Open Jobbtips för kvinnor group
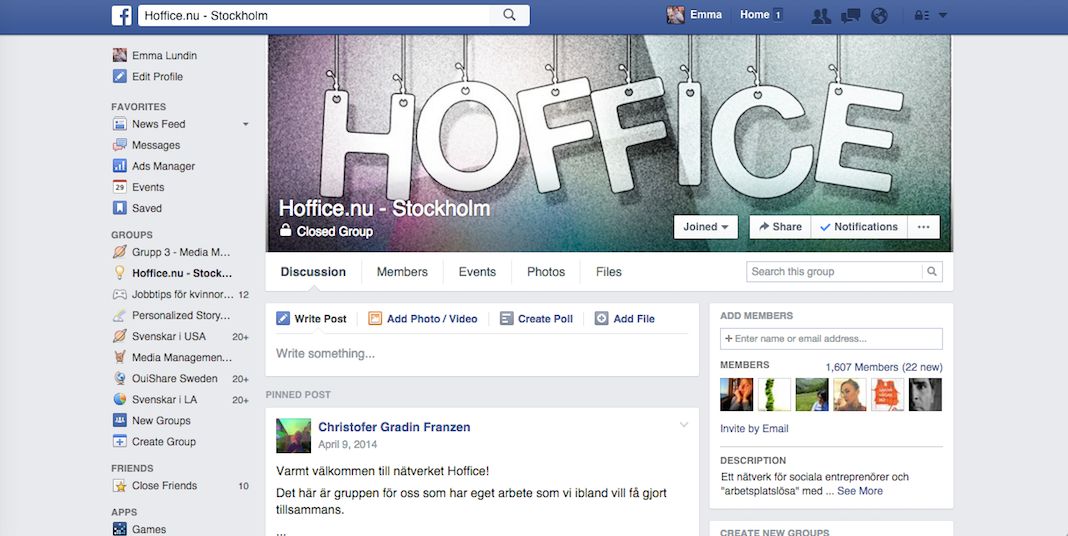 coord(183,294)
